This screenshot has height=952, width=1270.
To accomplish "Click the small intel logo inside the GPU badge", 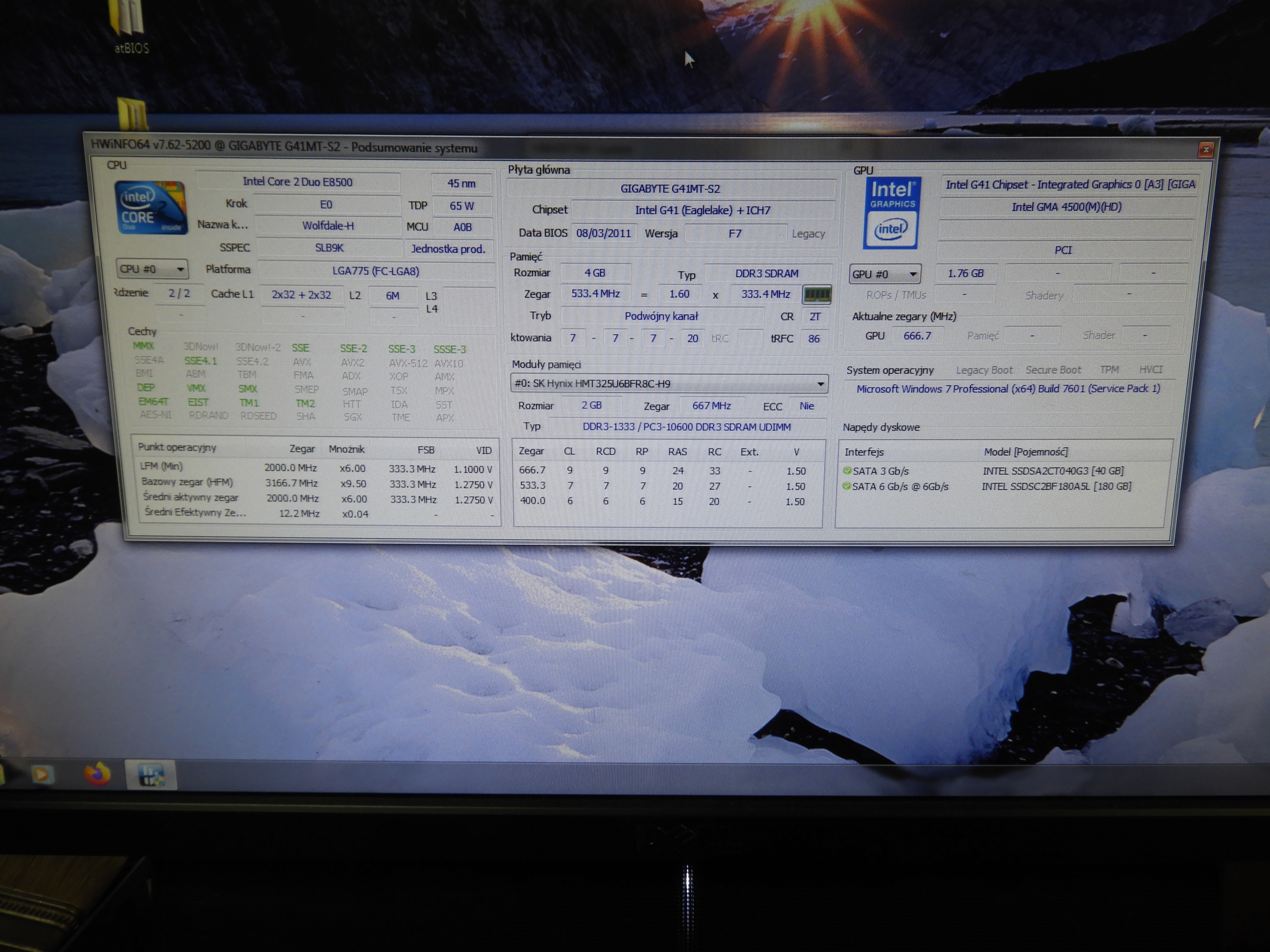I will click(x=890, y=230).
